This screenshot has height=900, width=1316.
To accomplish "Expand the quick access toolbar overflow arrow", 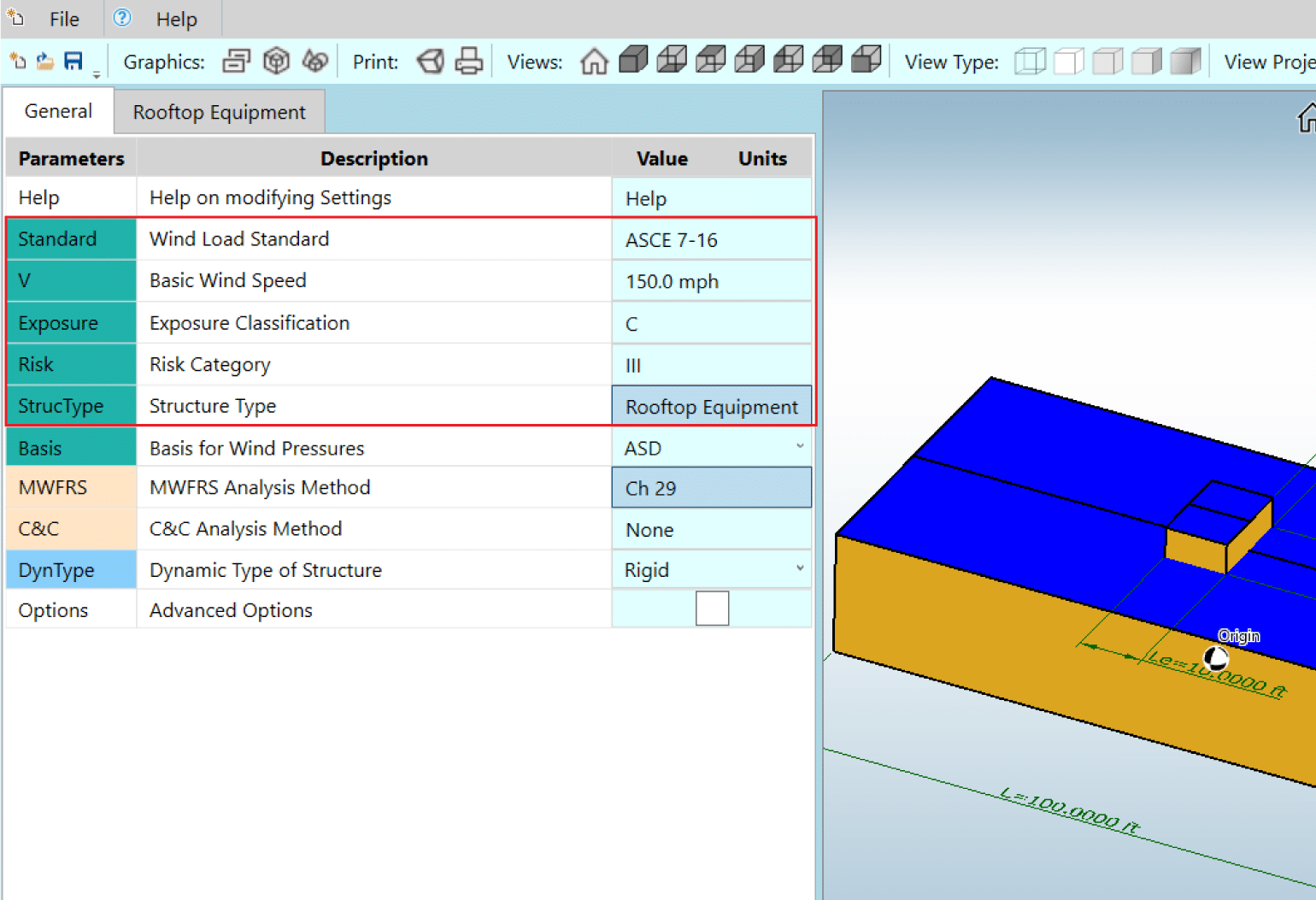I will (97, 74).
